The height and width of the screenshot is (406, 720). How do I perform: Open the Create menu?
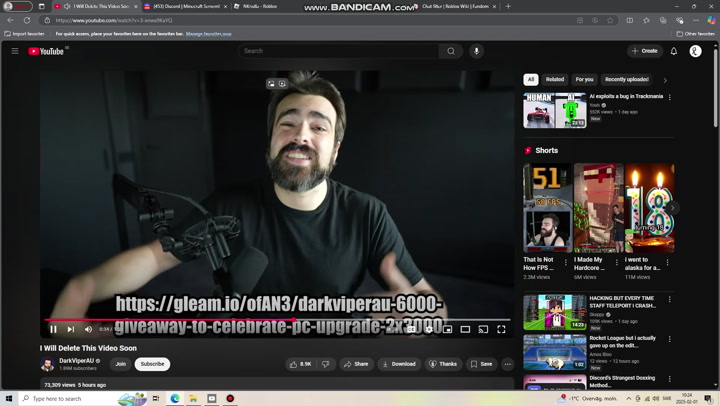point(645,51)
